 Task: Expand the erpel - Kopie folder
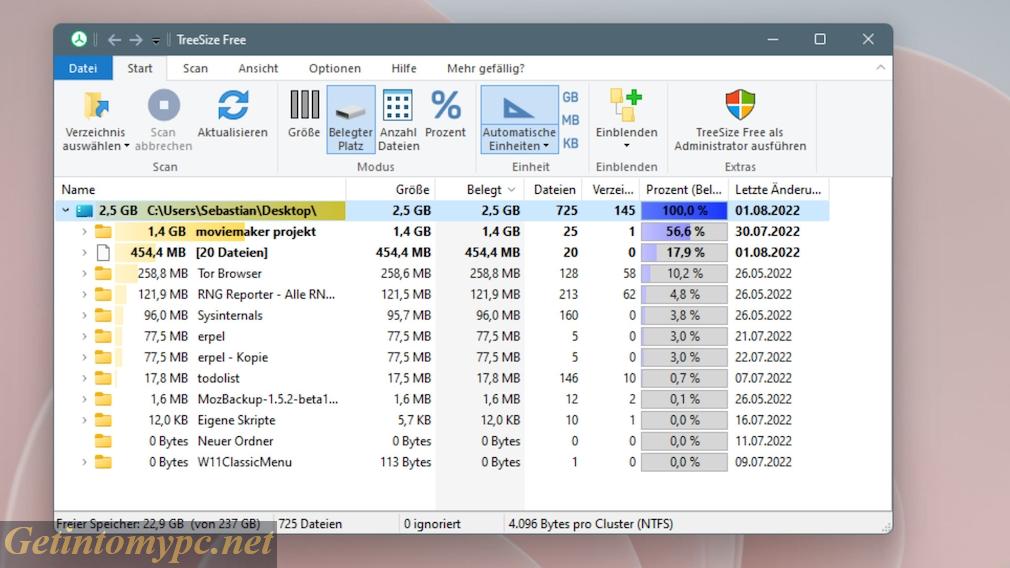point(84,357)
